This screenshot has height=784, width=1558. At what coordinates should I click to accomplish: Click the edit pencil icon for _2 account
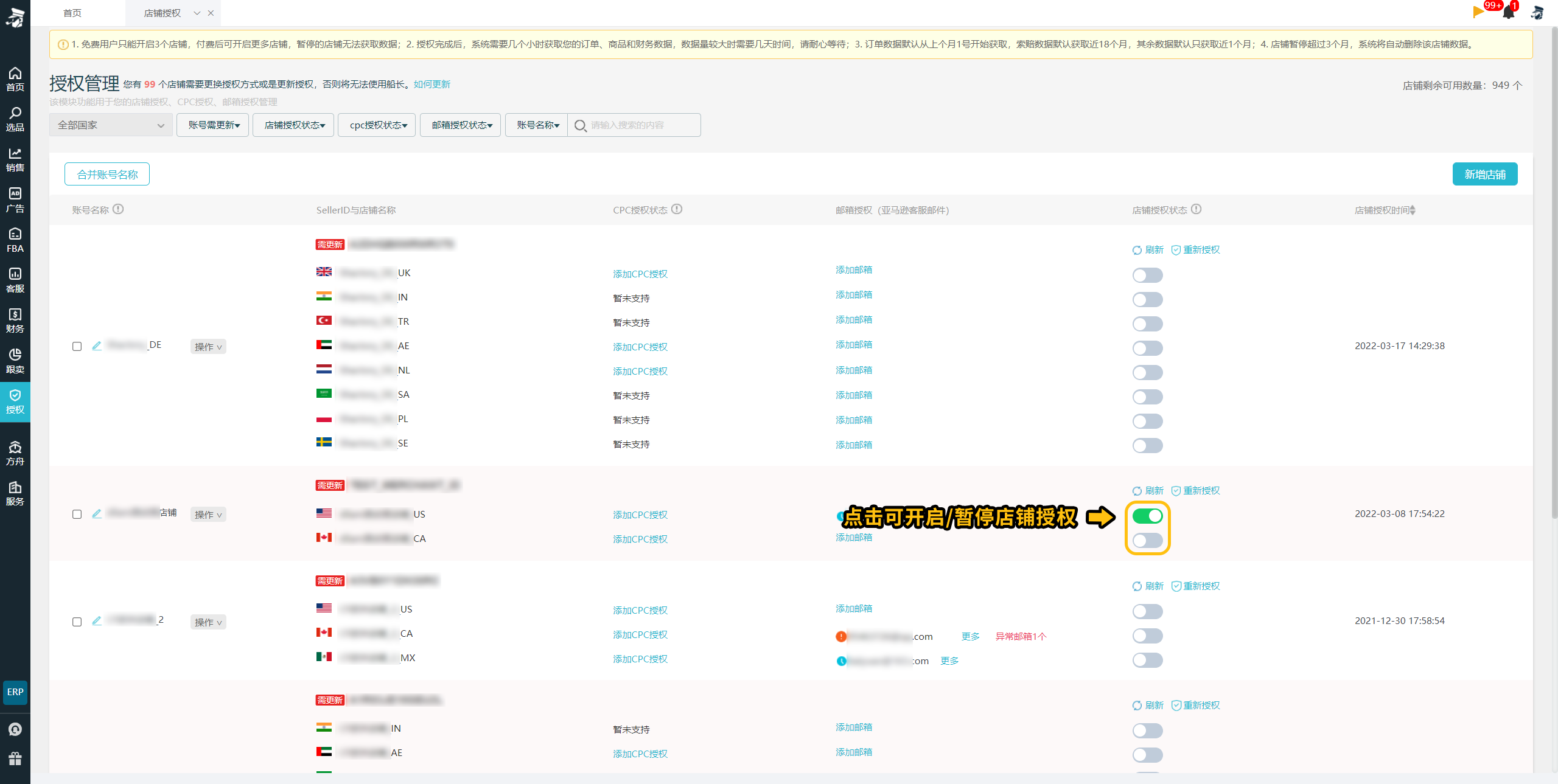[97, 620]
